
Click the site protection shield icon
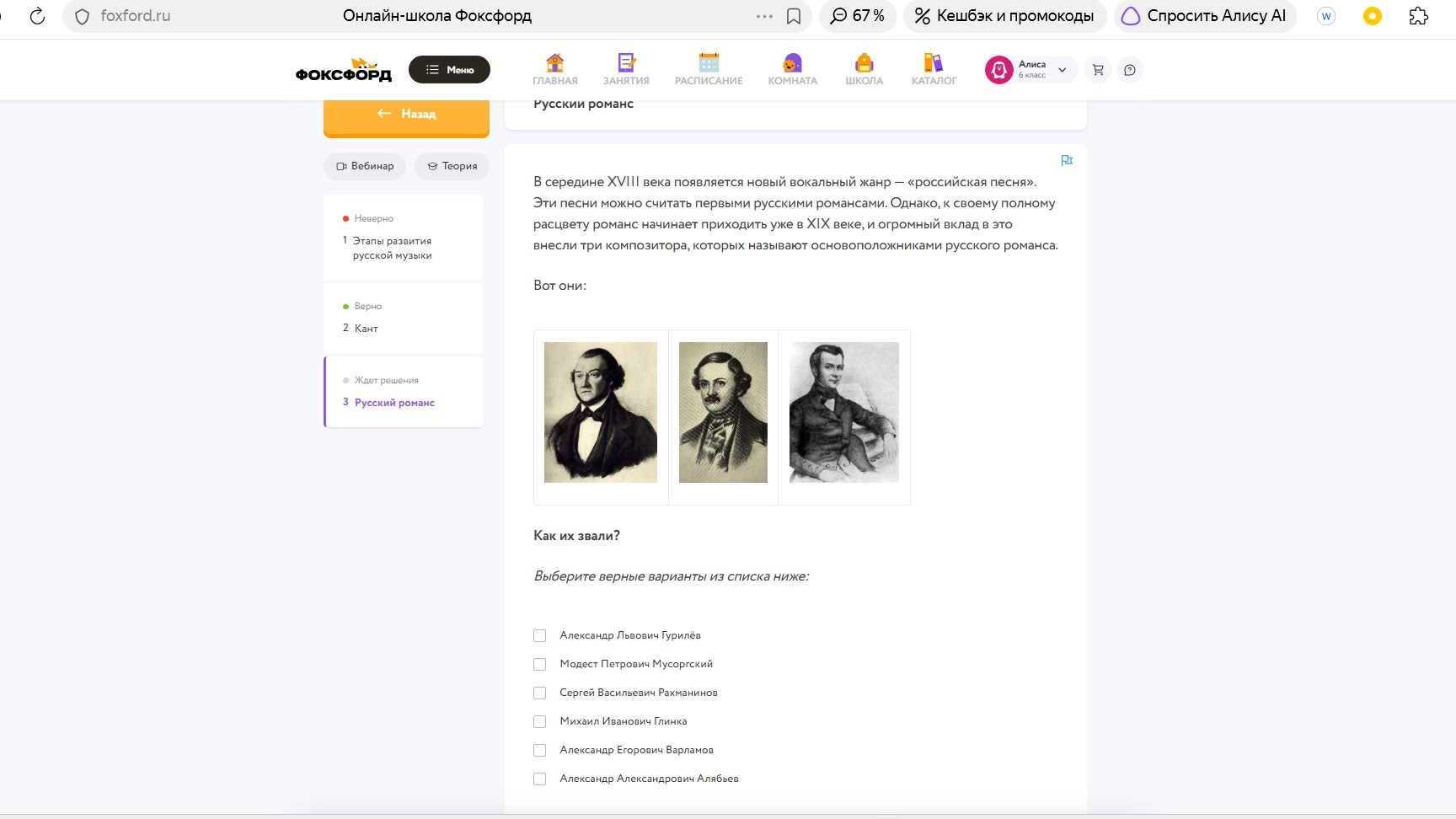[82, 16]
